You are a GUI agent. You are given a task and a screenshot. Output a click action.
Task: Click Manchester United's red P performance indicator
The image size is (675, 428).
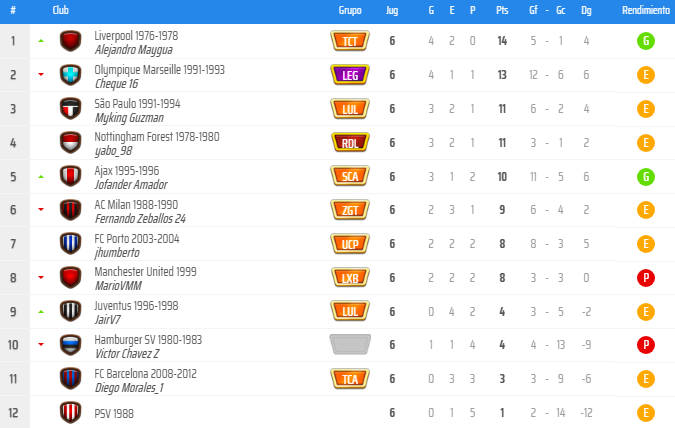[x=646, y=278]
